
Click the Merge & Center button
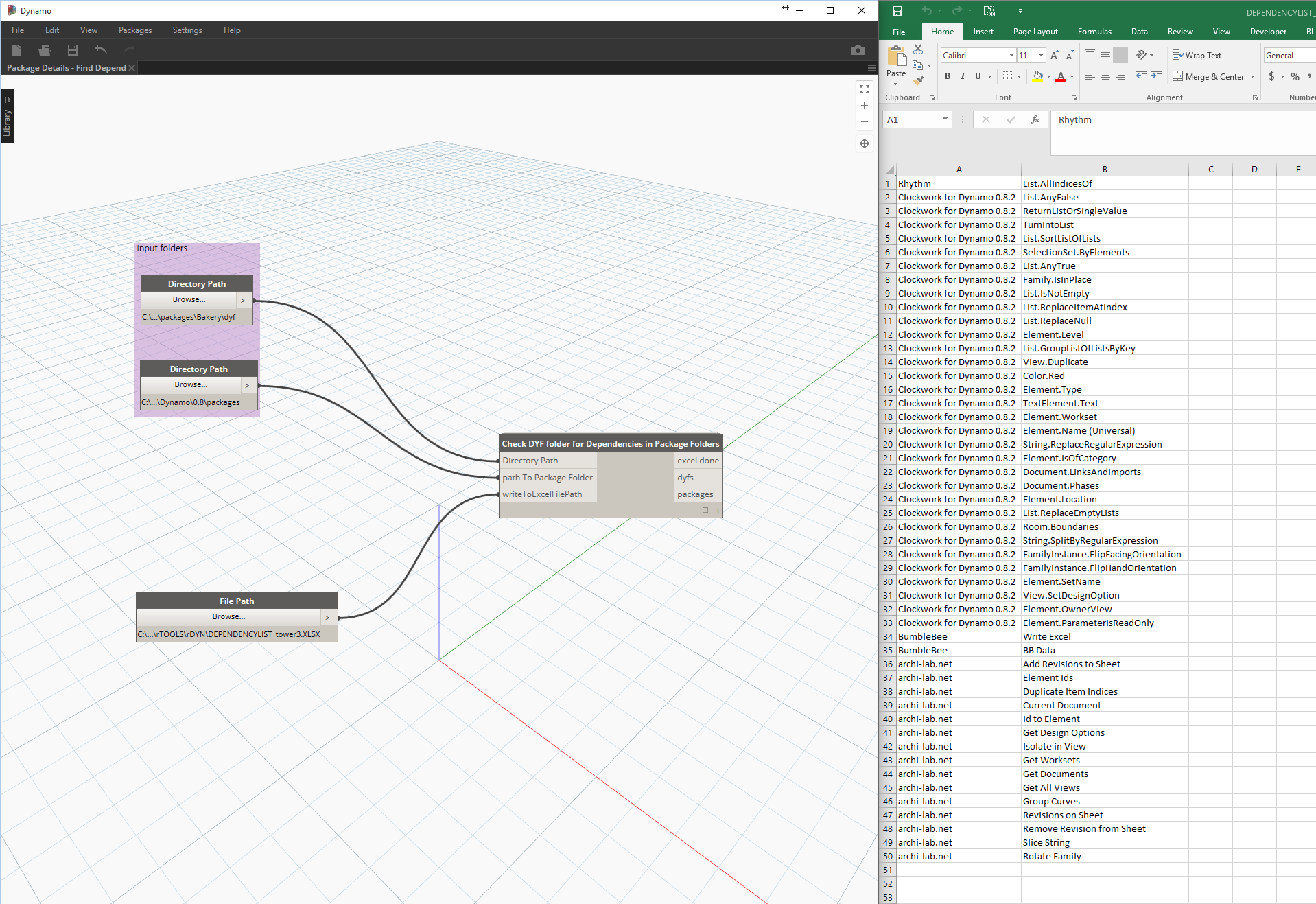tap(1208, 77)
